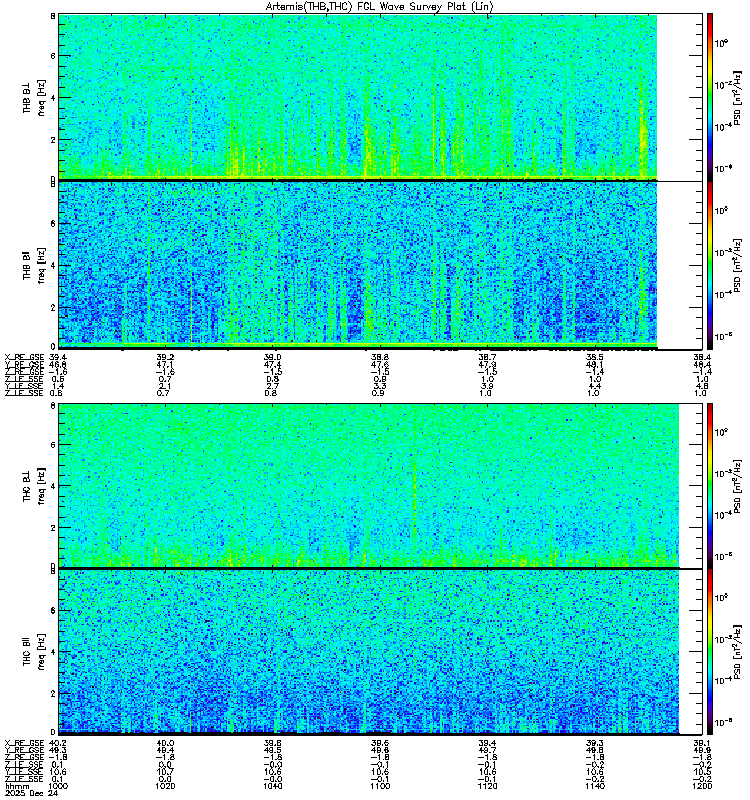This screenshot has height=800, width=750.
Task: Click the 1100 time tick label
Action: tap(380, 786)
